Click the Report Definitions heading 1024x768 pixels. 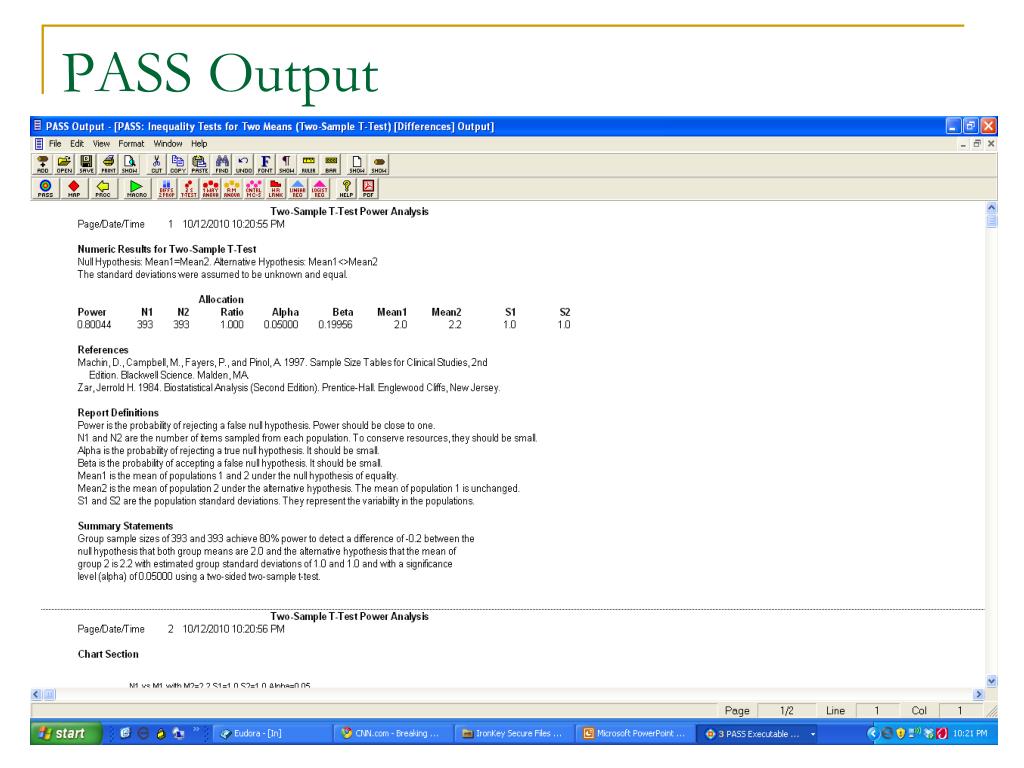pos(118,413)
